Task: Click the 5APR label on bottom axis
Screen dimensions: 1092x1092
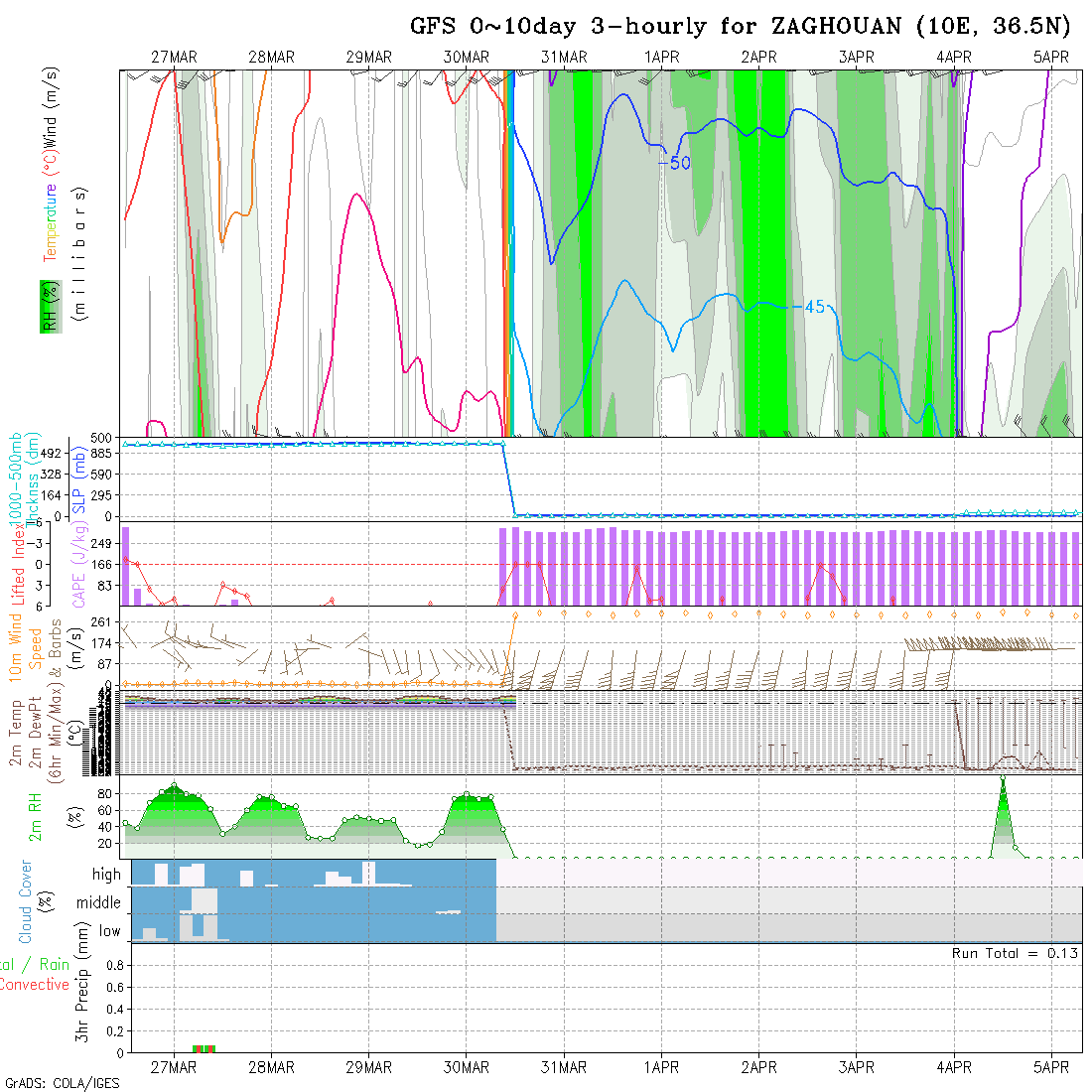Action: tap(1051, 1067)
